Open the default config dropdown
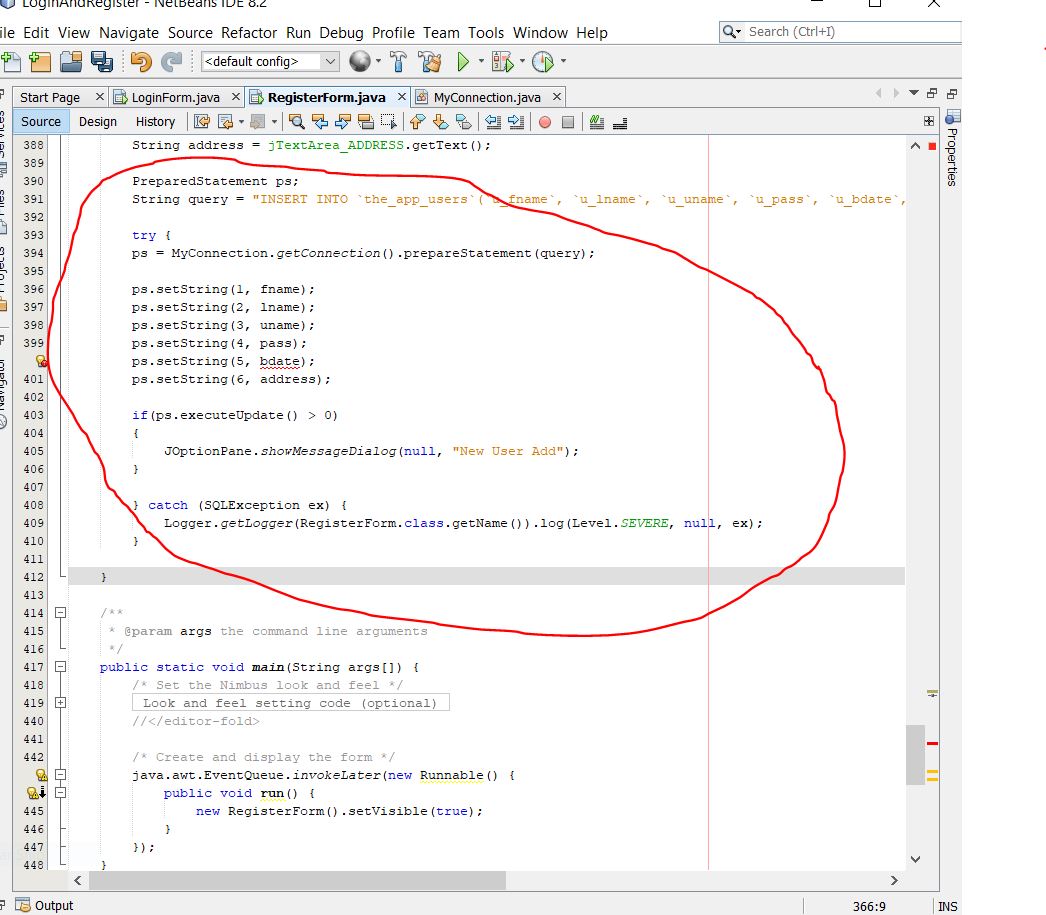 click(x=332, y=61)
